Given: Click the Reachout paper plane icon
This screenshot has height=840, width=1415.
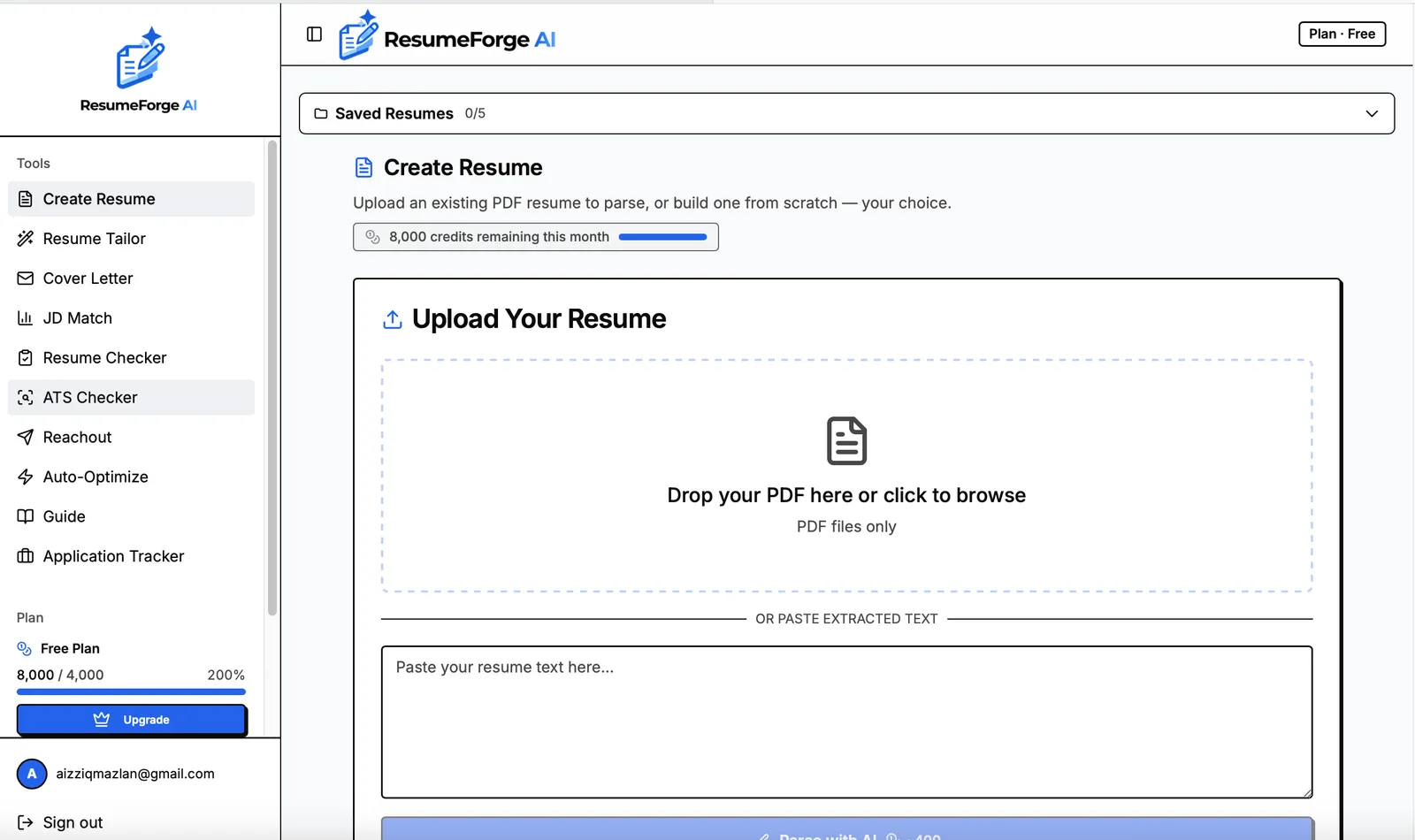Looking at the screenshot, I should 26,437.
